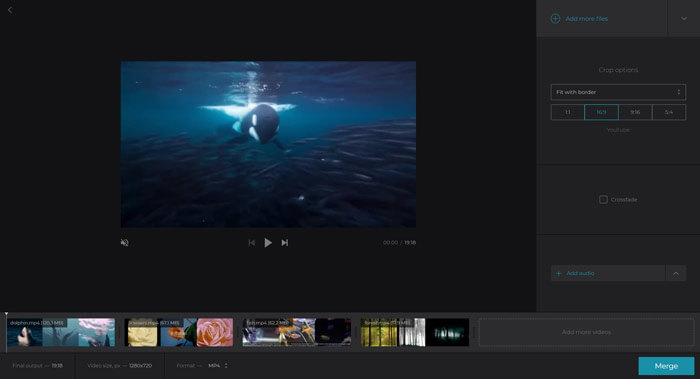Click the Final output duration text
700x379 pixels.
pos(38,366)
